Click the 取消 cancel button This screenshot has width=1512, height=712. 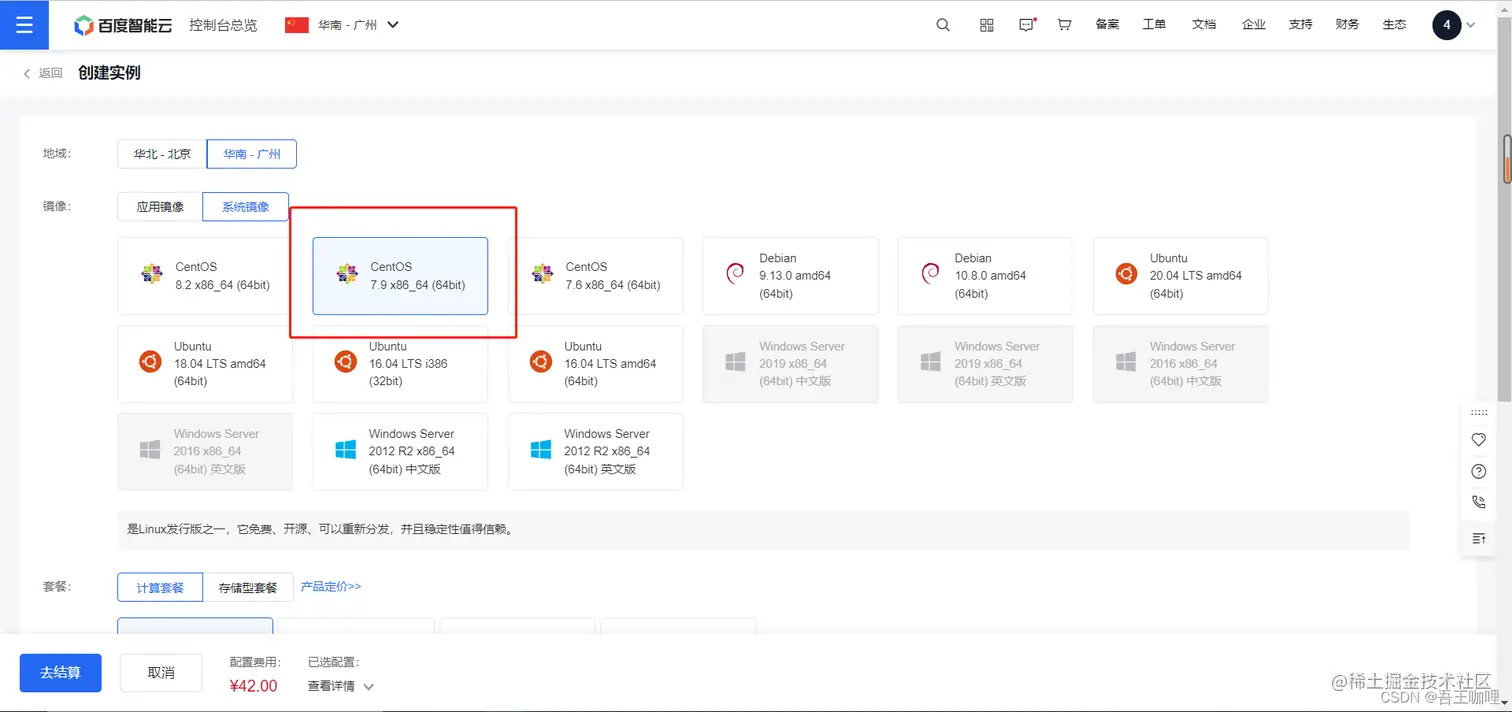click(x=161, y=673)
